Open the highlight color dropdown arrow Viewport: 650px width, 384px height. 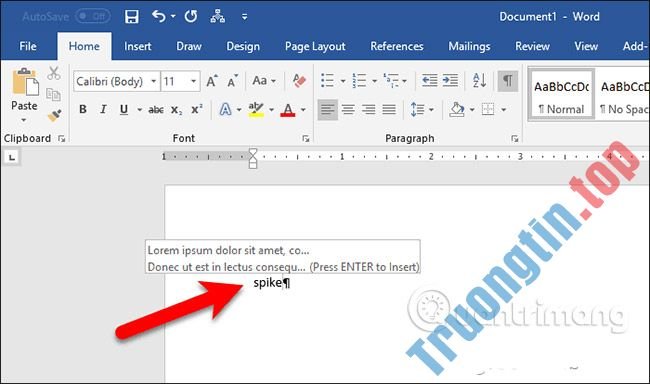(272, 109)
